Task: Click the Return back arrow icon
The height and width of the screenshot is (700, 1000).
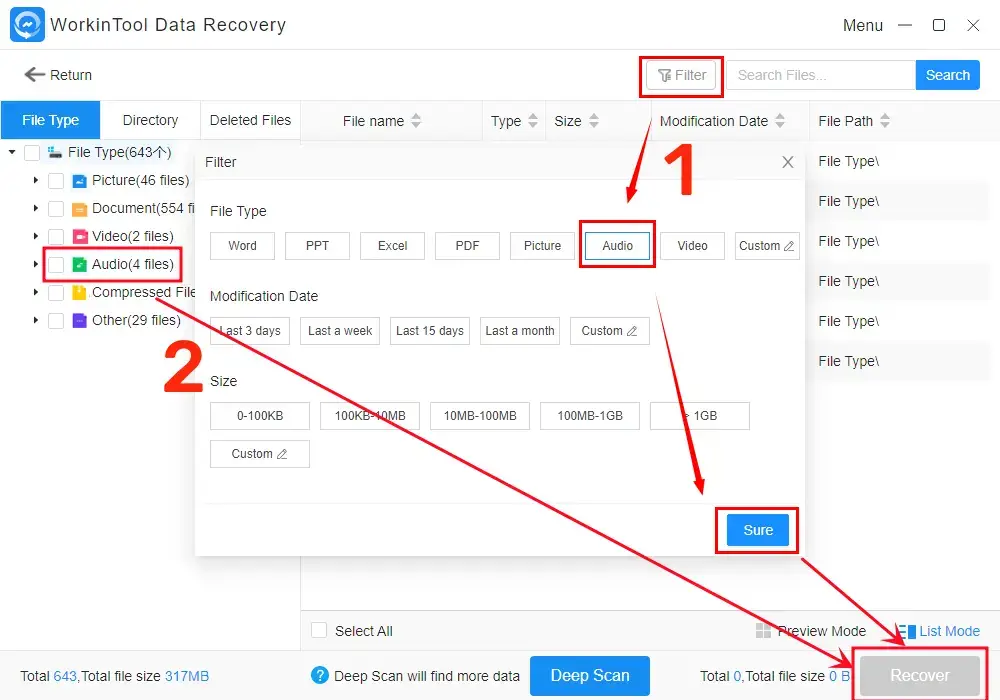Action: pyautogui.click(x=34, y=75)
